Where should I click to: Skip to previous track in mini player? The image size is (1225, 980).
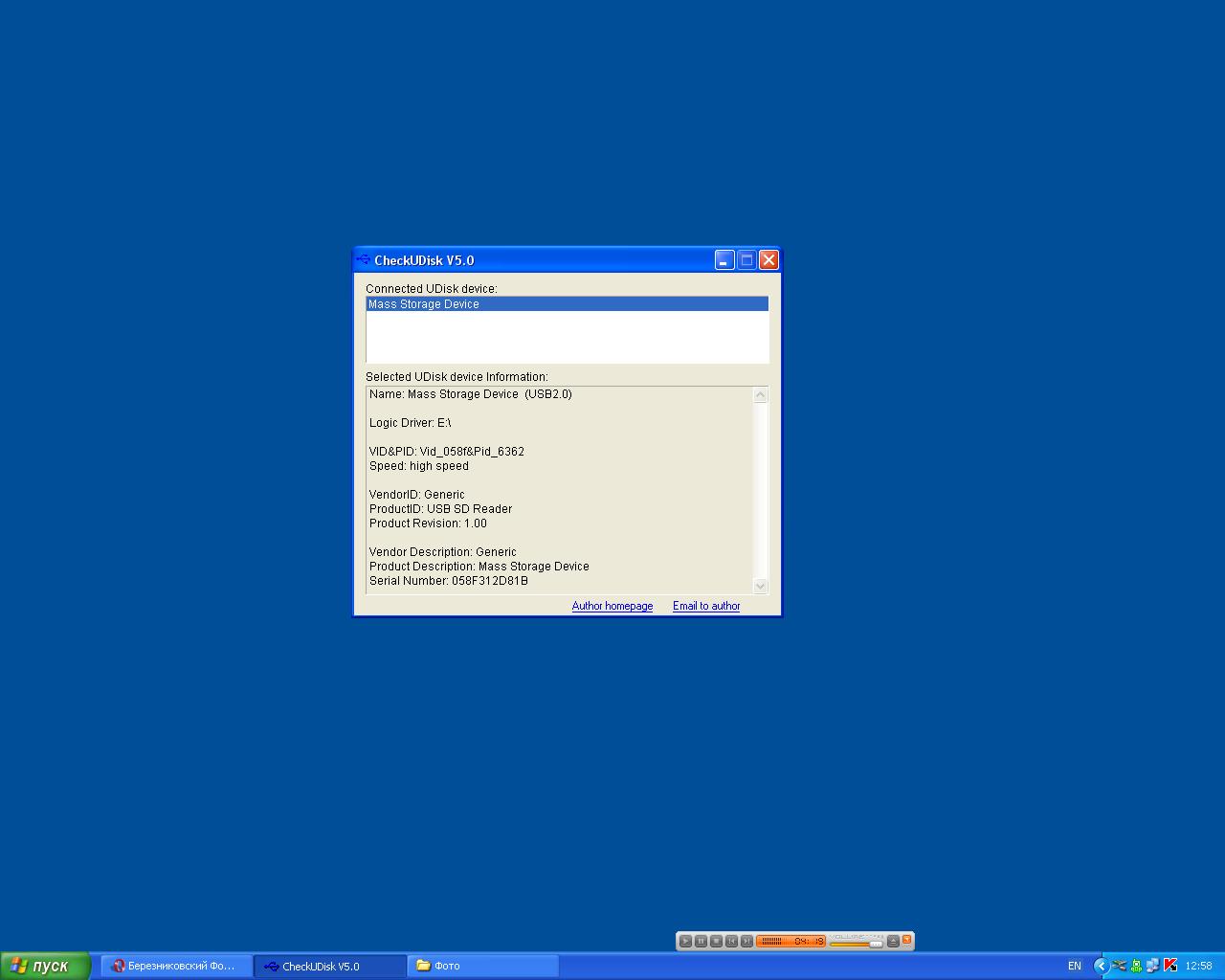[x=731, y=942]
